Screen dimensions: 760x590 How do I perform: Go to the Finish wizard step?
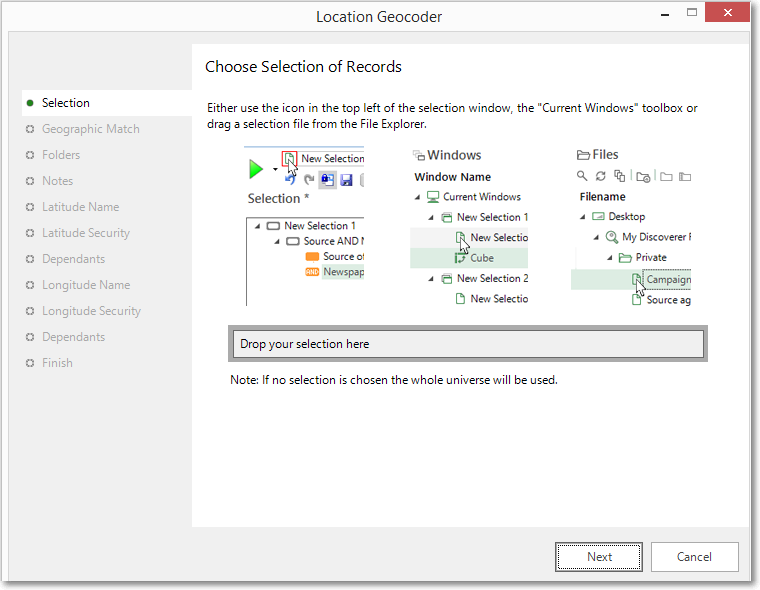pyautogui.click(x=57, y=363)
